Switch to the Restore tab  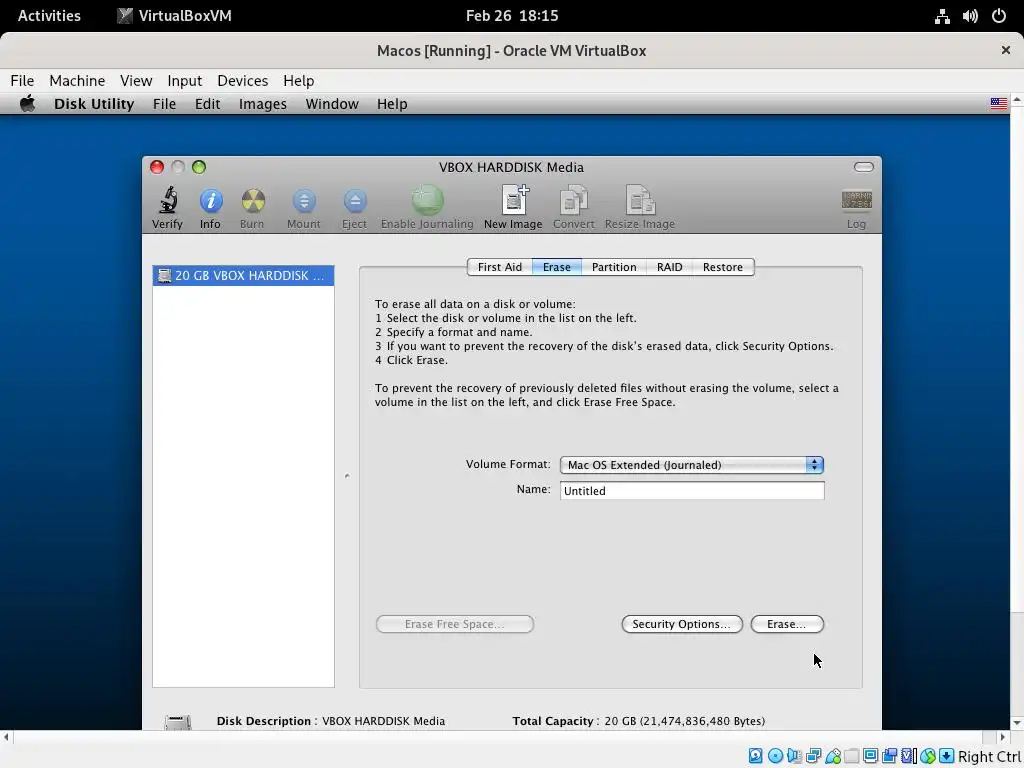coord(723,267)
